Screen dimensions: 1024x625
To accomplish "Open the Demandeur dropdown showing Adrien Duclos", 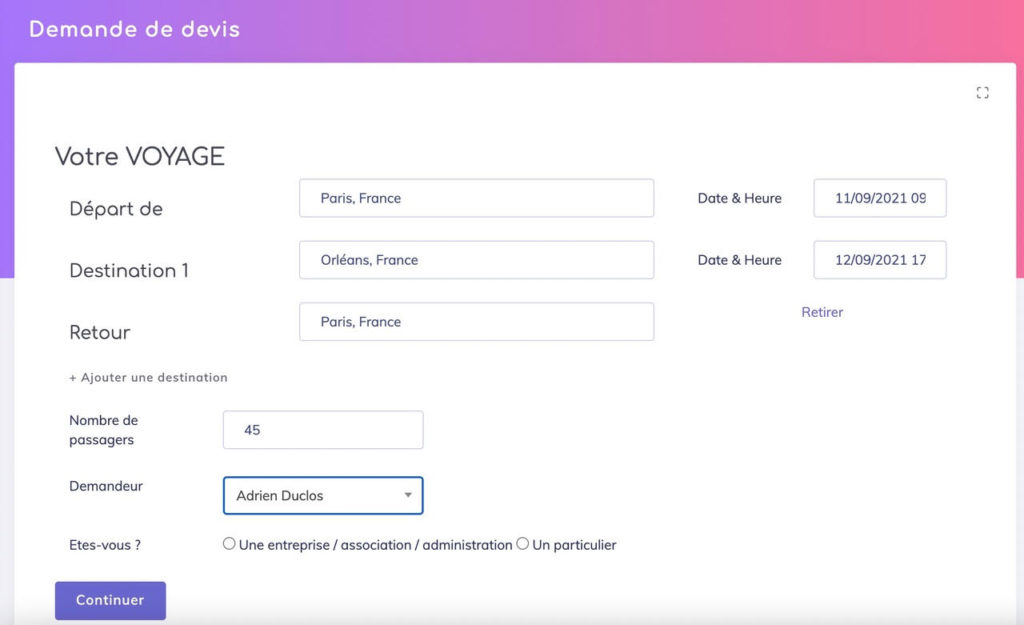I will [x=323, y=496].
